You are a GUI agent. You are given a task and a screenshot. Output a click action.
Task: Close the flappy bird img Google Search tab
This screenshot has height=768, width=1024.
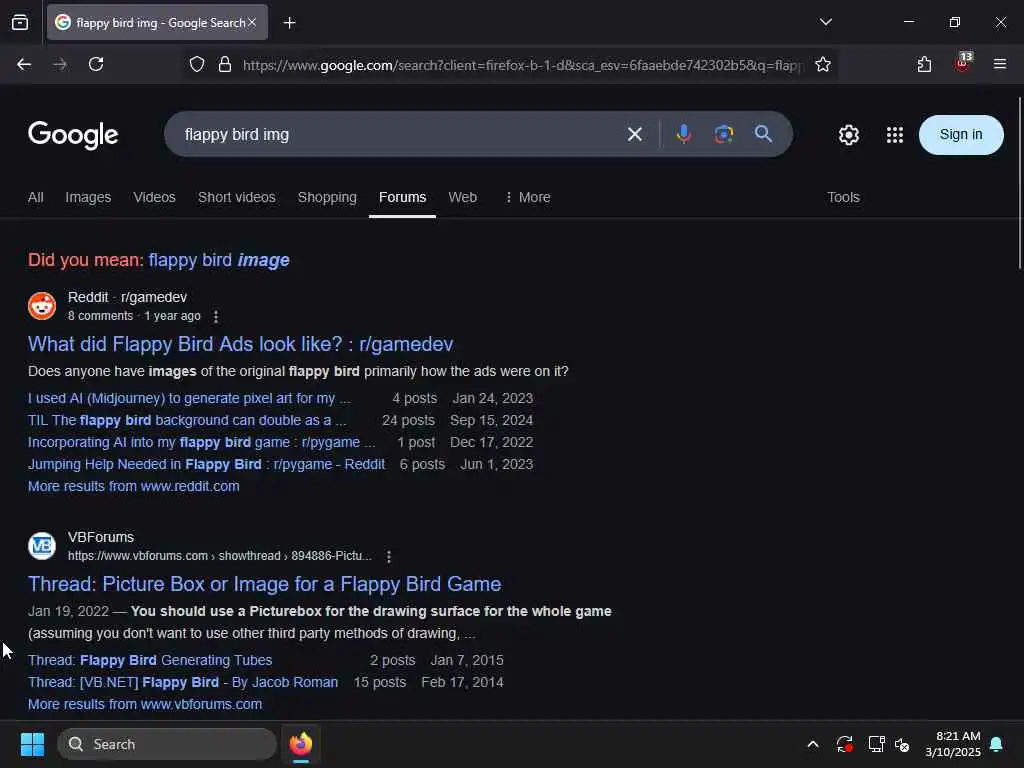[252, 22]
